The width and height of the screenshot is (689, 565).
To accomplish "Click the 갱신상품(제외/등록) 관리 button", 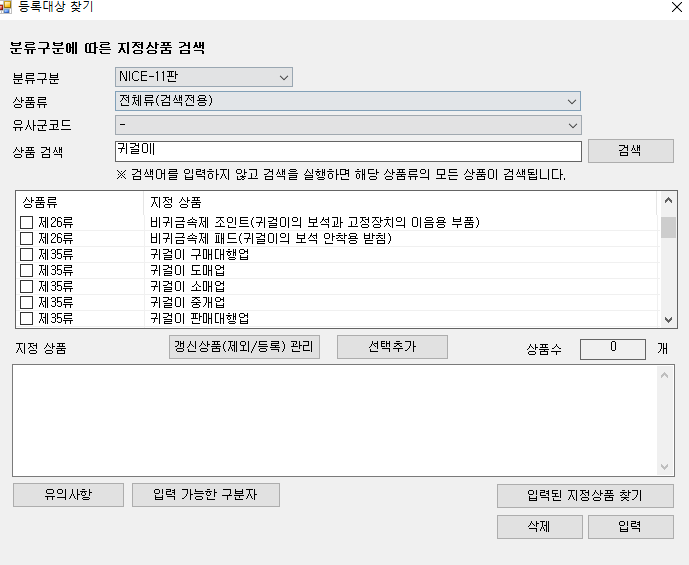I will tap(244, 347).
